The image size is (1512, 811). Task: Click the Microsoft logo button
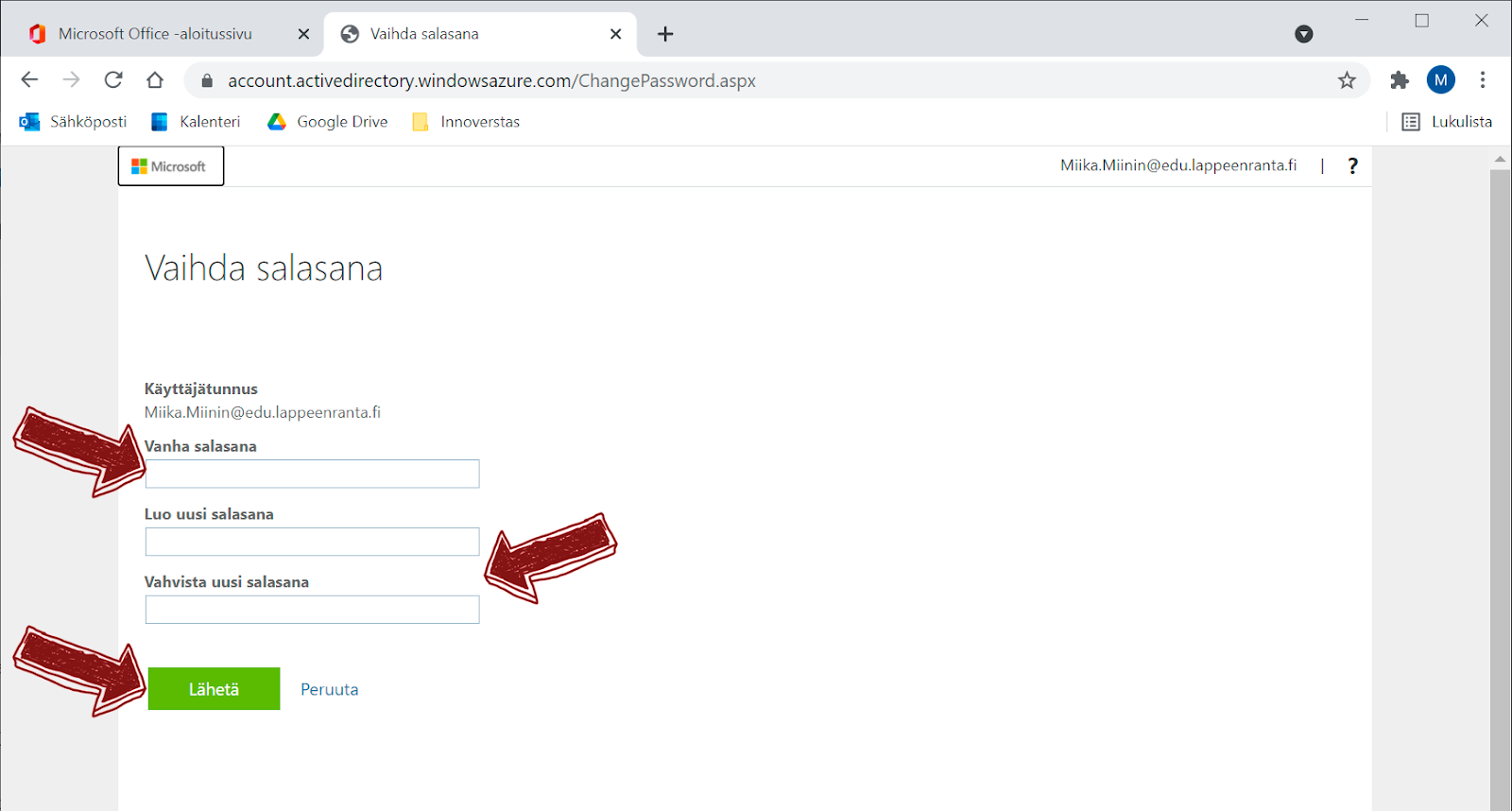[x=171, y=166]
